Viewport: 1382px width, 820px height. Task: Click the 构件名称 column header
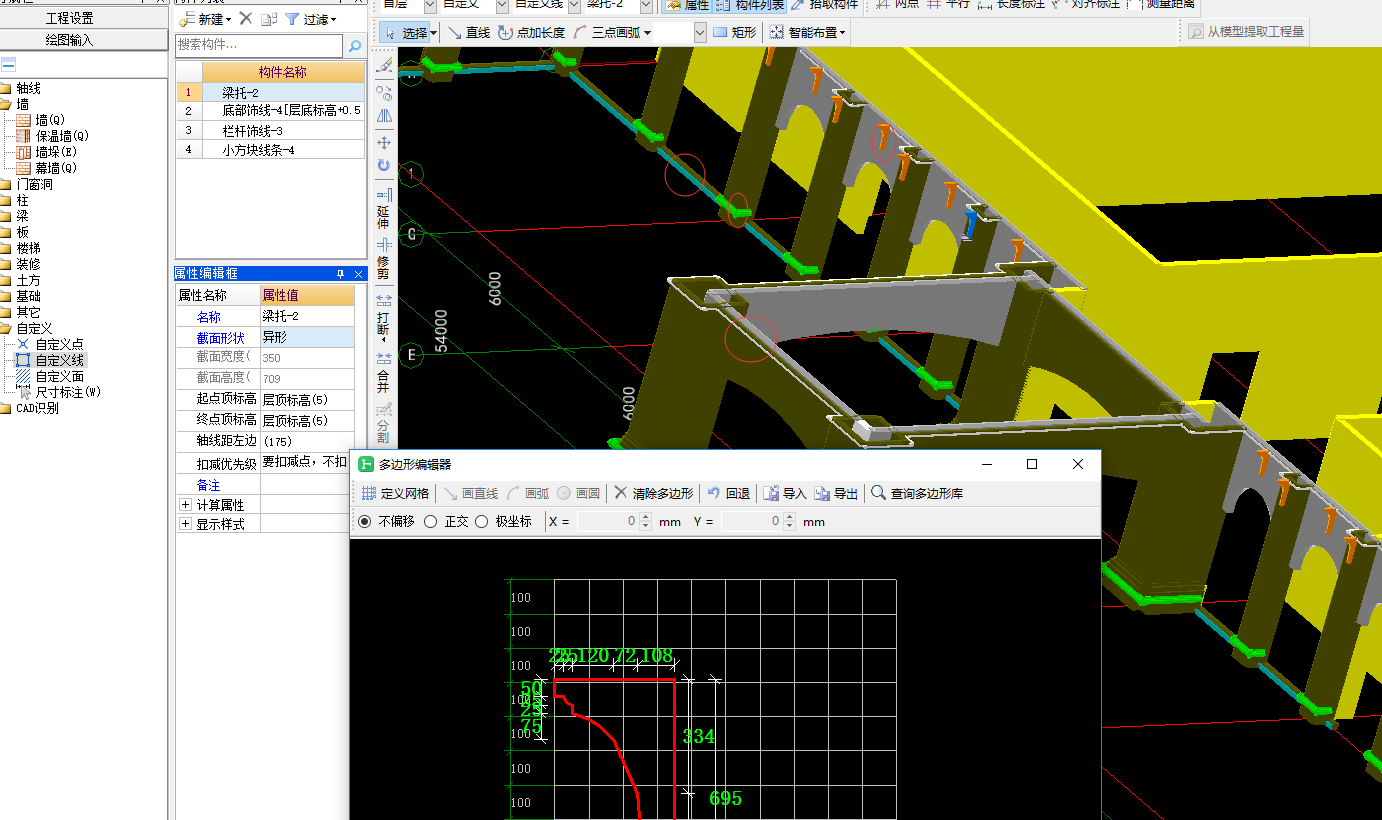[x=283, y=72]
